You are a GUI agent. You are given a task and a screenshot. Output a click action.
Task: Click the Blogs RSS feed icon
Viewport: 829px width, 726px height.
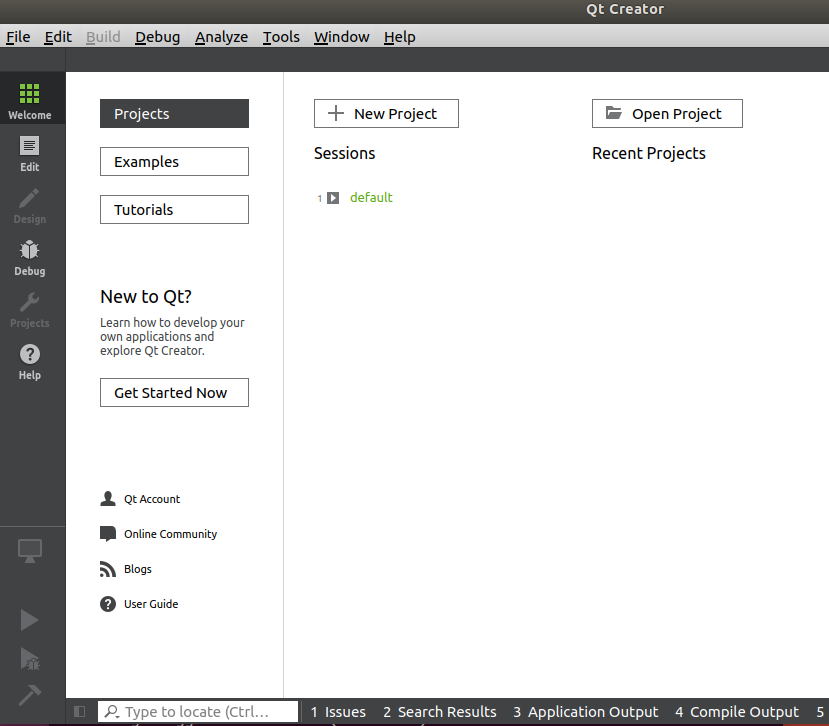click(108, 569)
